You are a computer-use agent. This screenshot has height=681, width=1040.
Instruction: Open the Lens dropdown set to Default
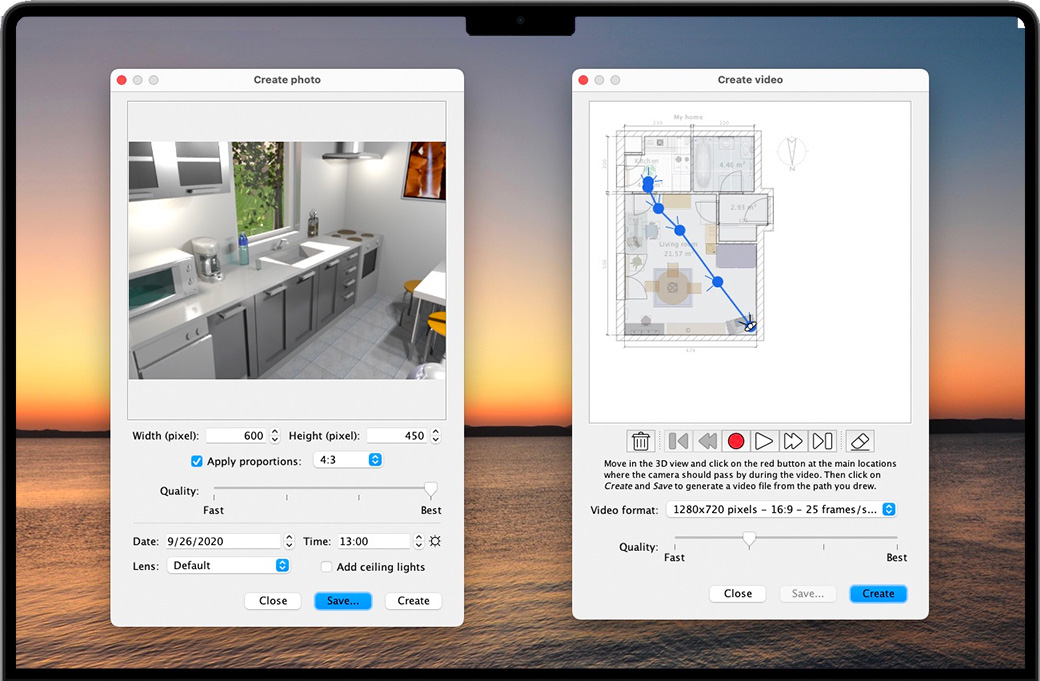pos(227,565)
